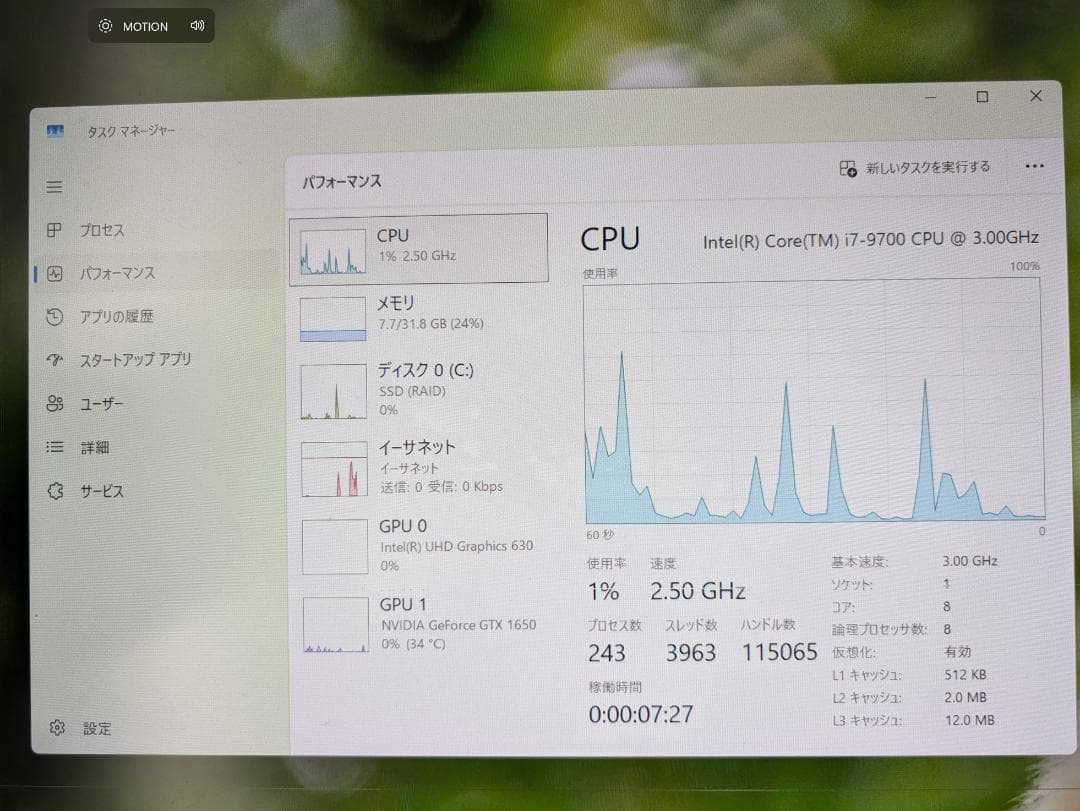Click the イーサネット resource title
1080x811 pixels.
(417, 447)
